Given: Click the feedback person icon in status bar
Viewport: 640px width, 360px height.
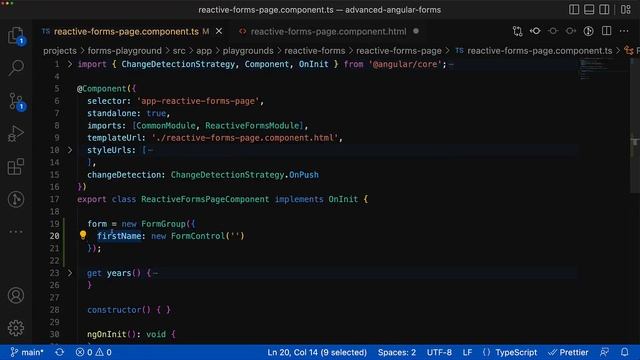Looking at the screenshot, I should tap(604, 352).
